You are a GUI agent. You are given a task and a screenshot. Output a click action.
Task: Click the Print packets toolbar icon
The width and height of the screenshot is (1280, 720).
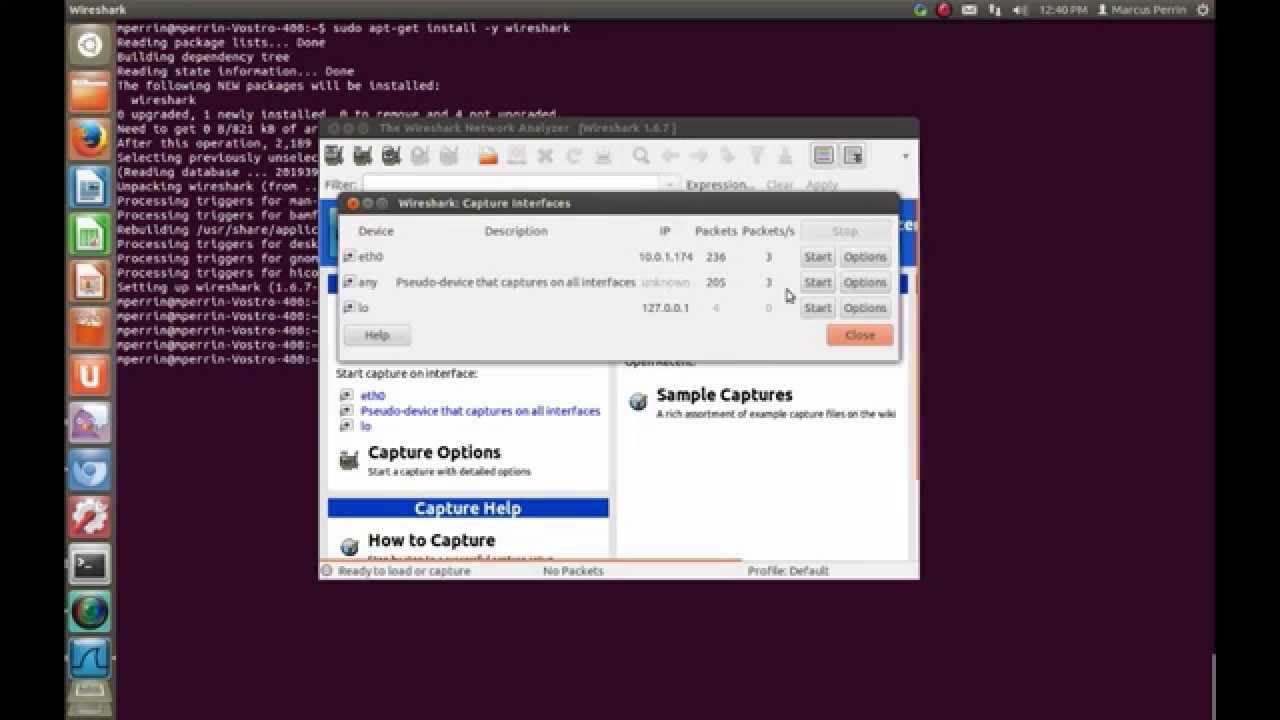(603, 155)
